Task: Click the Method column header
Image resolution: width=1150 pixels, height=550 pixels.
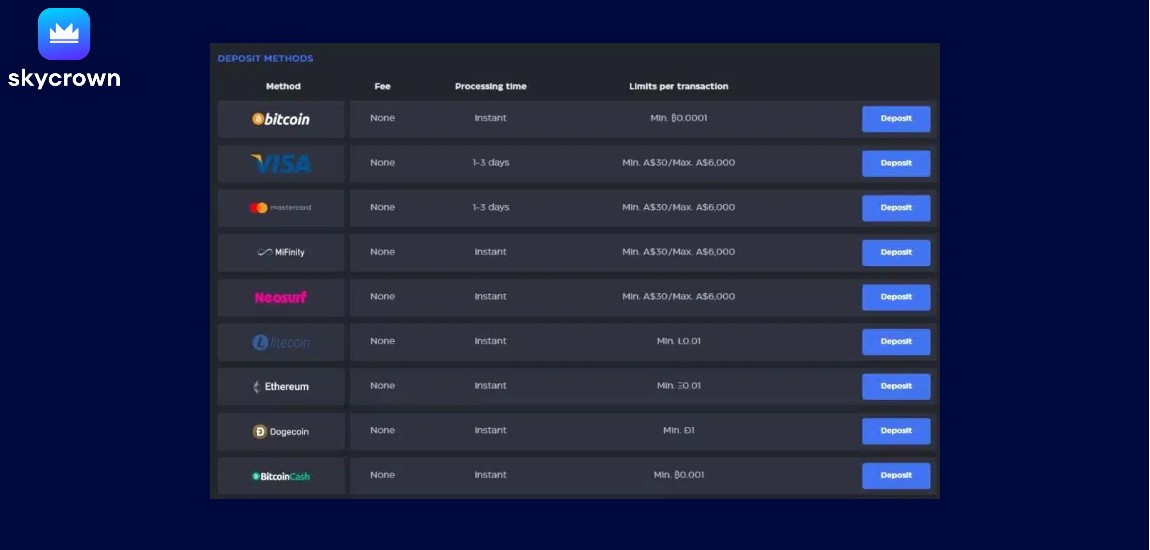Action: [283, 87]
